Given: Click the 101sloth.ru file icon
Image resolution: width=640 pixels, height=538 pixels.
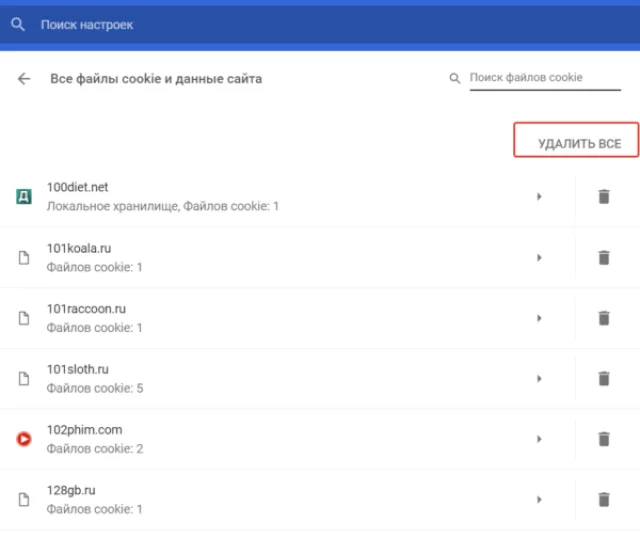Looking at the screenshot, I should click(24, 378).
